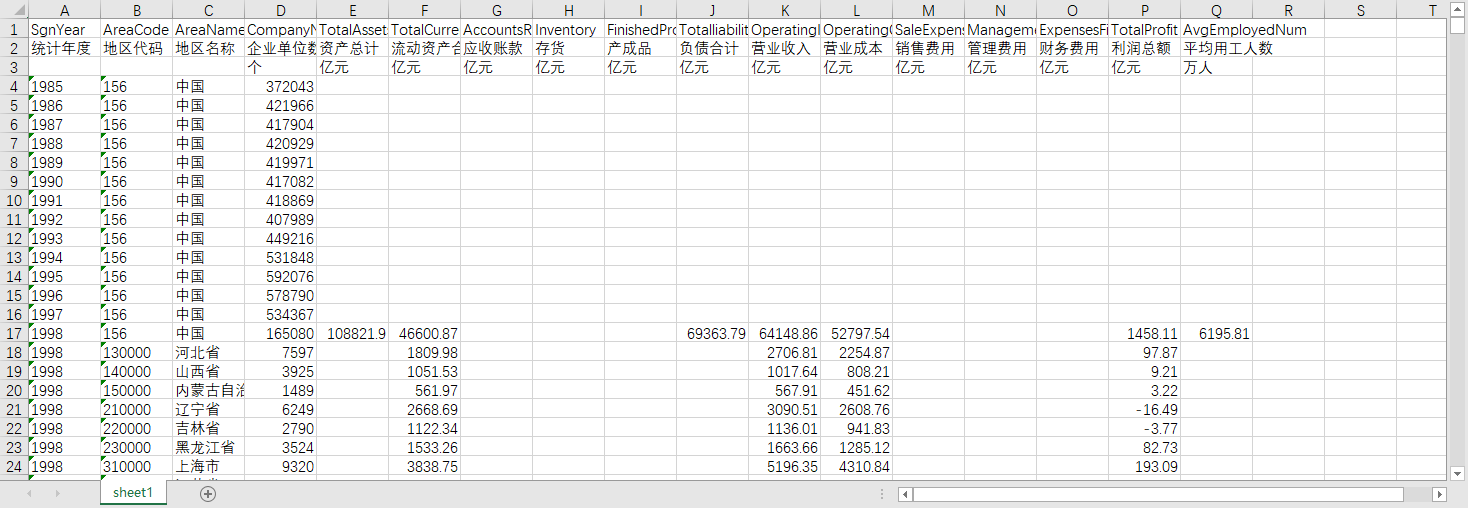Click the tab bar resize handle dots
Image resolution: width=1468 pixels, height=508 pixels.
881,494
